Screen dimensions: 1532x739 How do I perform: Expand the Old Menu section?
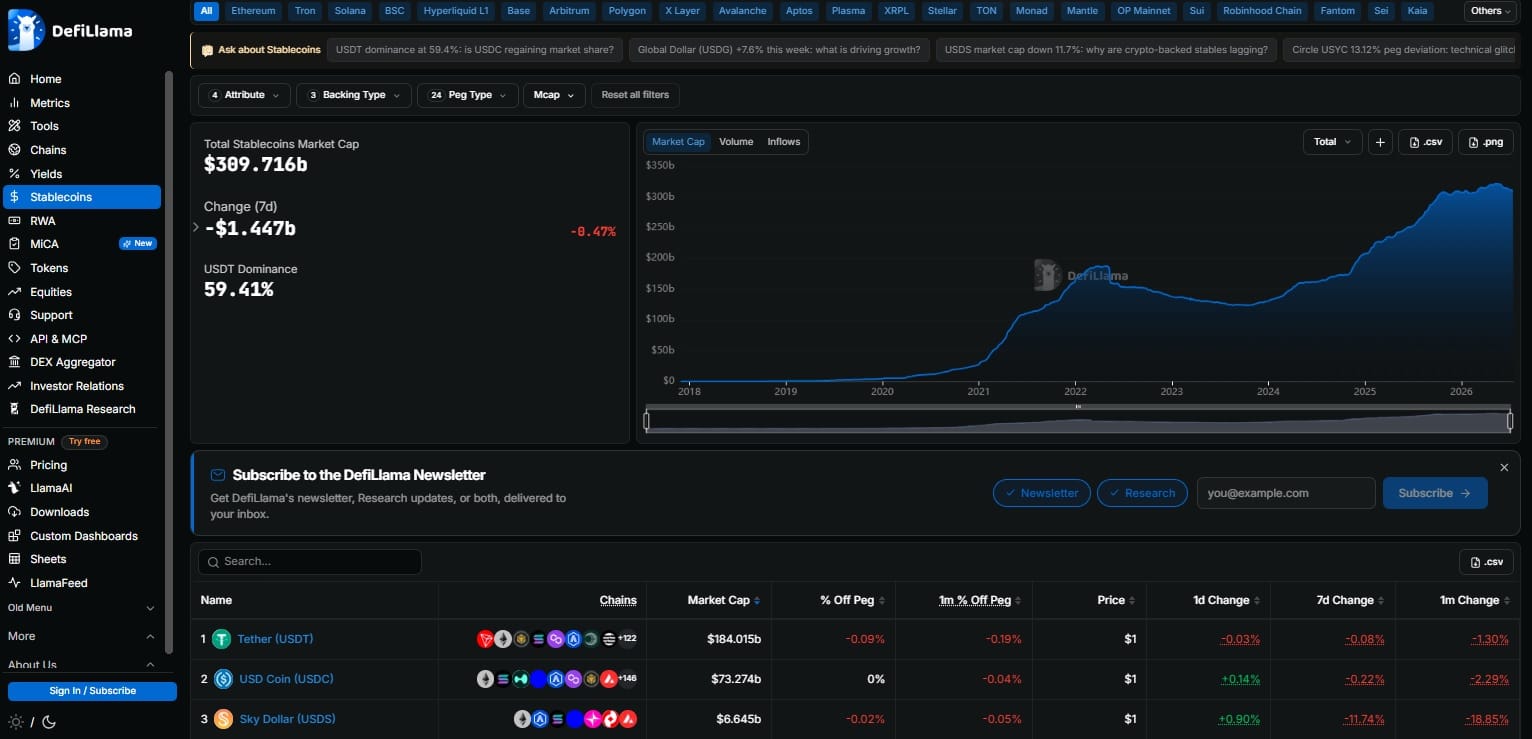[x=82, y=608]
